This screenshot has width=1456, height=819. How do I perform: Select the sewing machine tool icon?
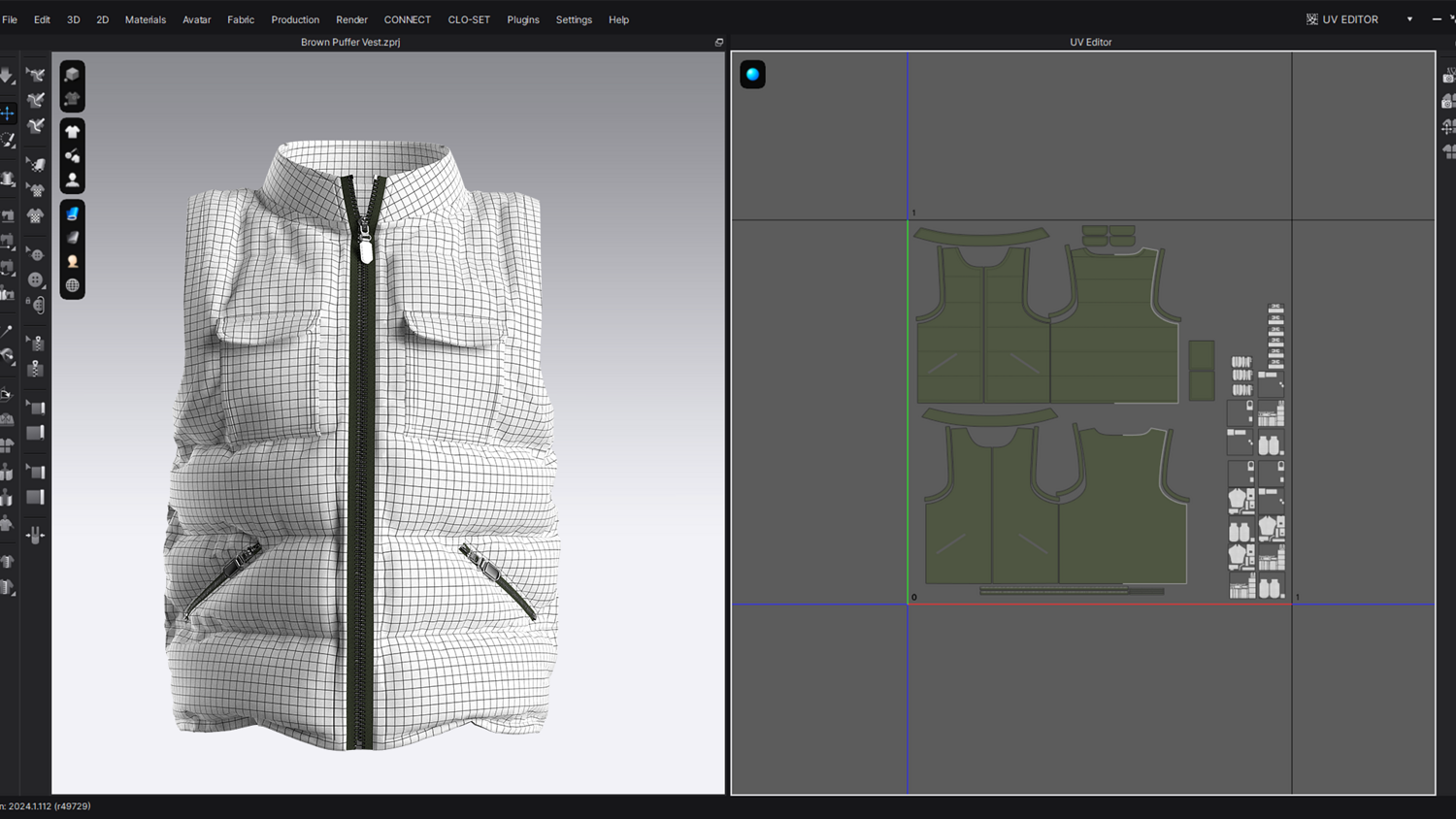(7, 215)
